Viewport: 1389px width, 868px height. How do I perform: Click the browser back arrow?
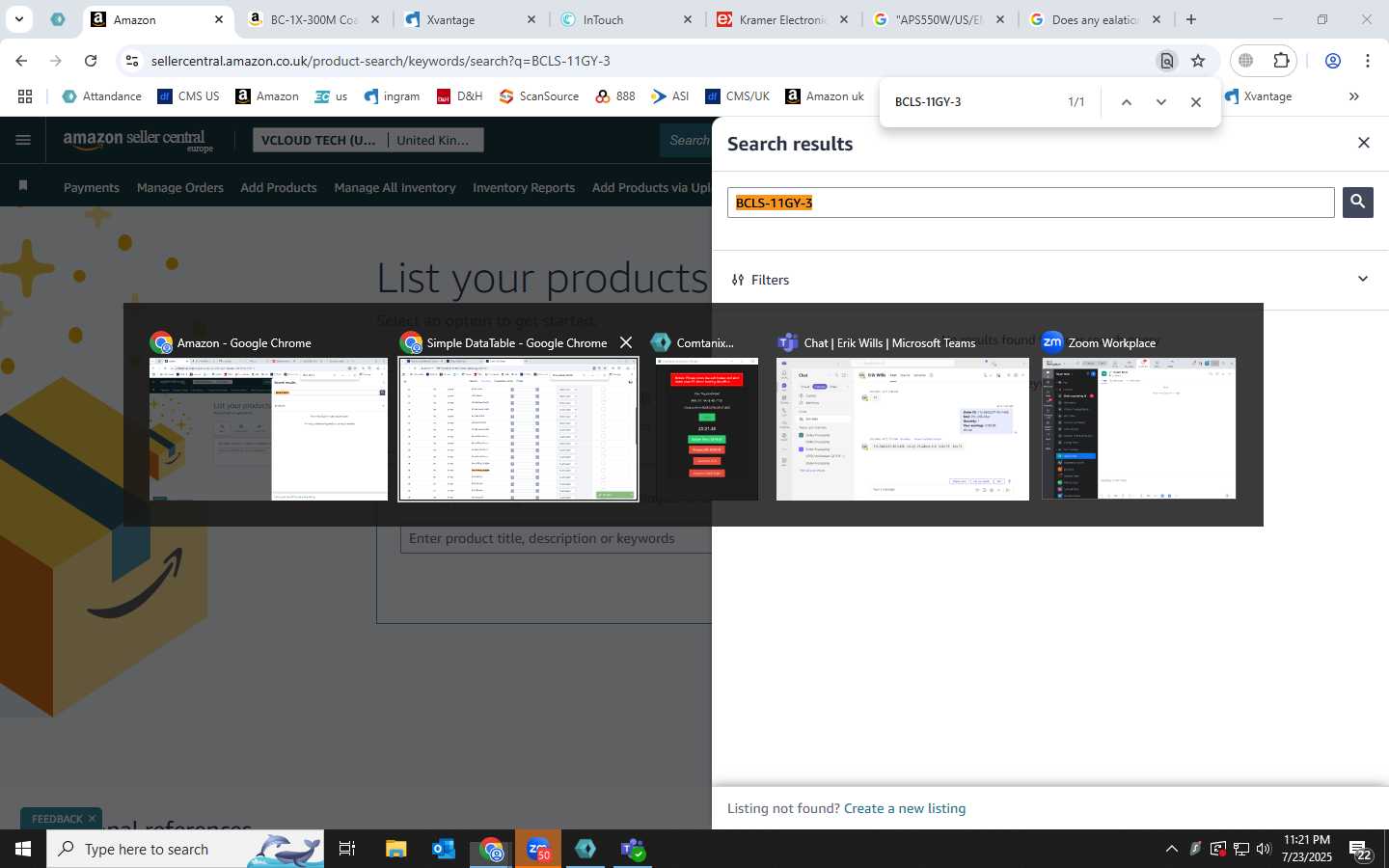(21, 61)
